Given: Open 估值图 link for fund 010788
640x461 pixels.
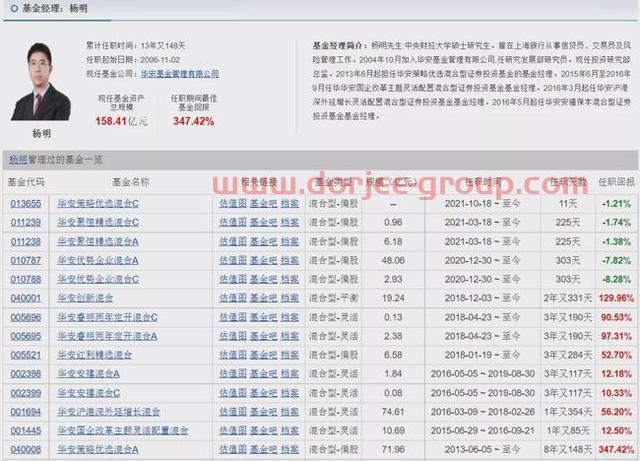Looking at the screenshot, I should click(233, 279).
